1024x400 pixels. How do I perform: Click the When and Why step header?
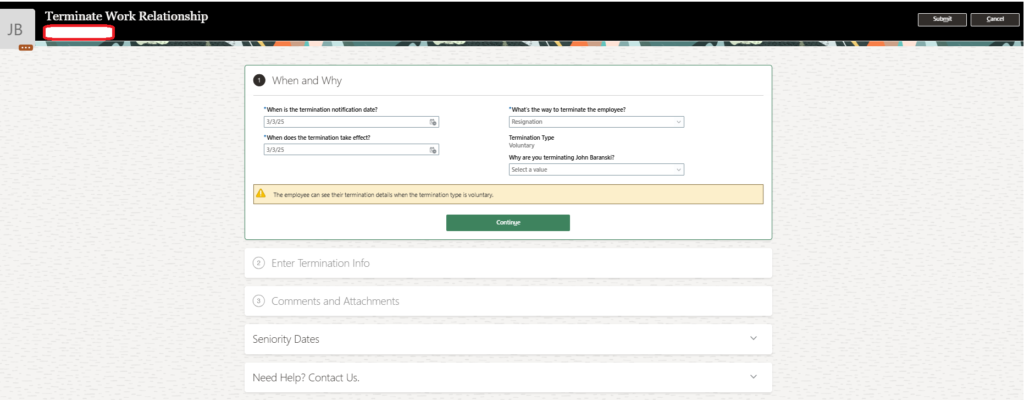[x=306, y=80]
